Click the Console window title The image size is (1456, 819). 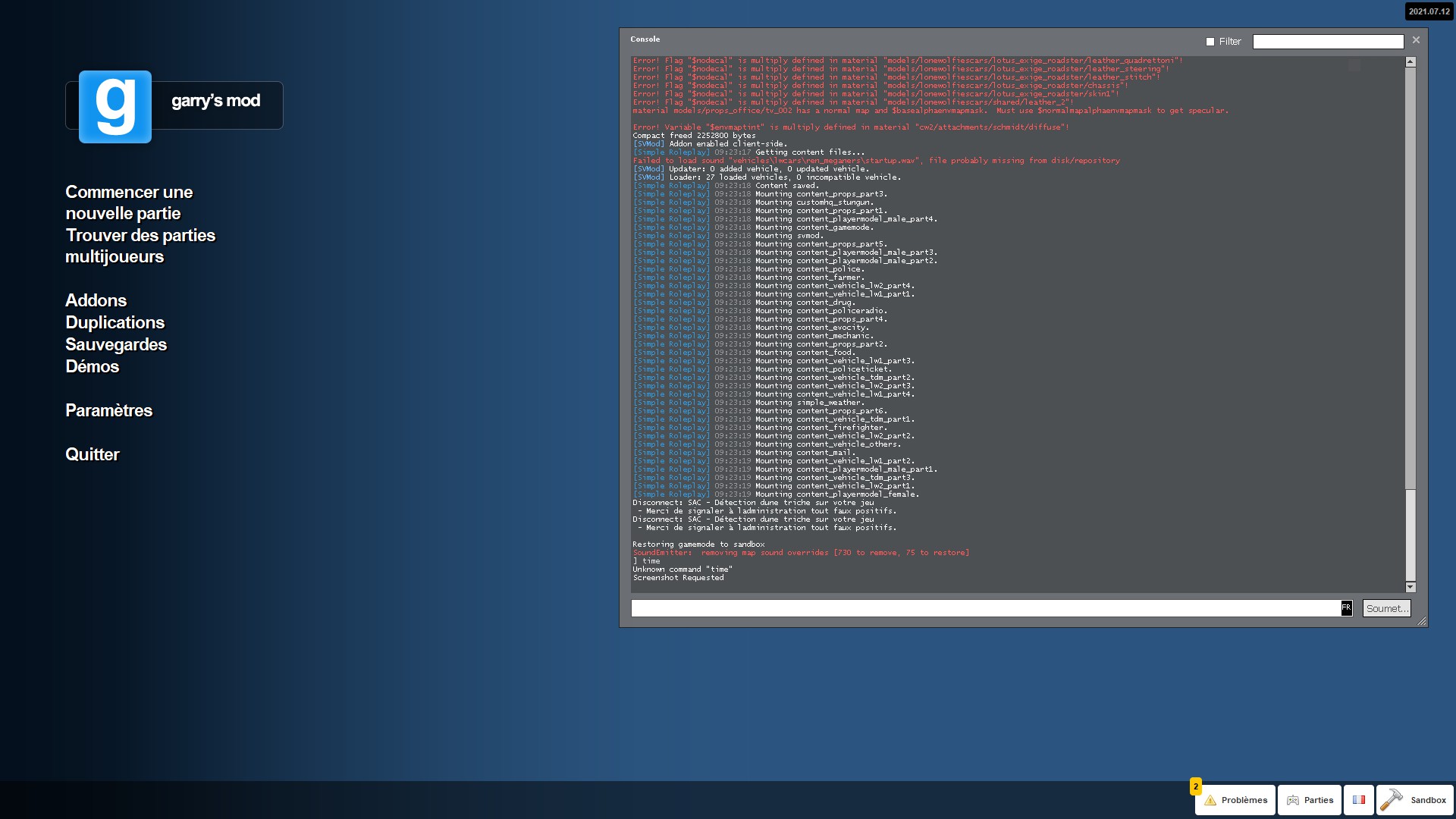[x=645, y=39]
